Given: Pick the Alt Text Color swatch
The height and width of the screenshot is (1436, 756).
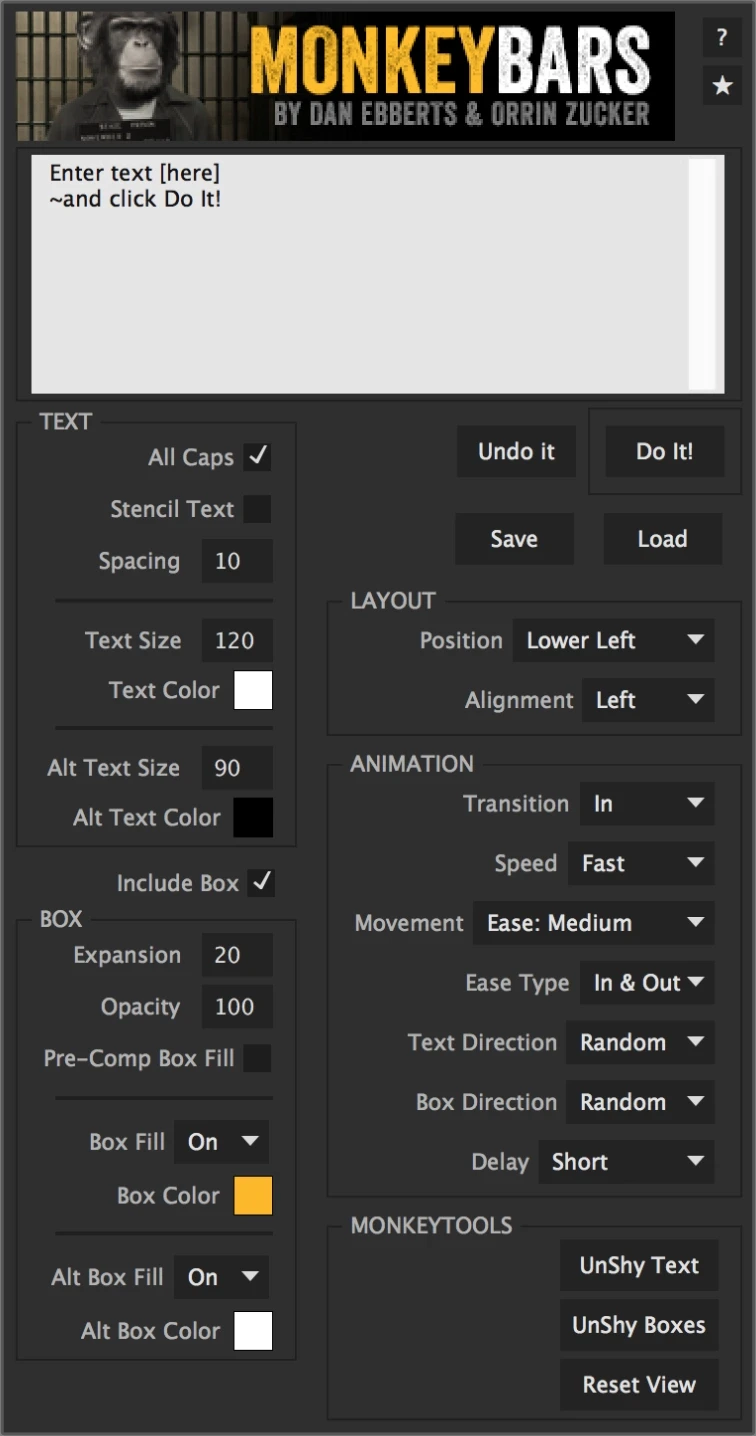Looking at the screenshot, I should (x=253, y=817).
